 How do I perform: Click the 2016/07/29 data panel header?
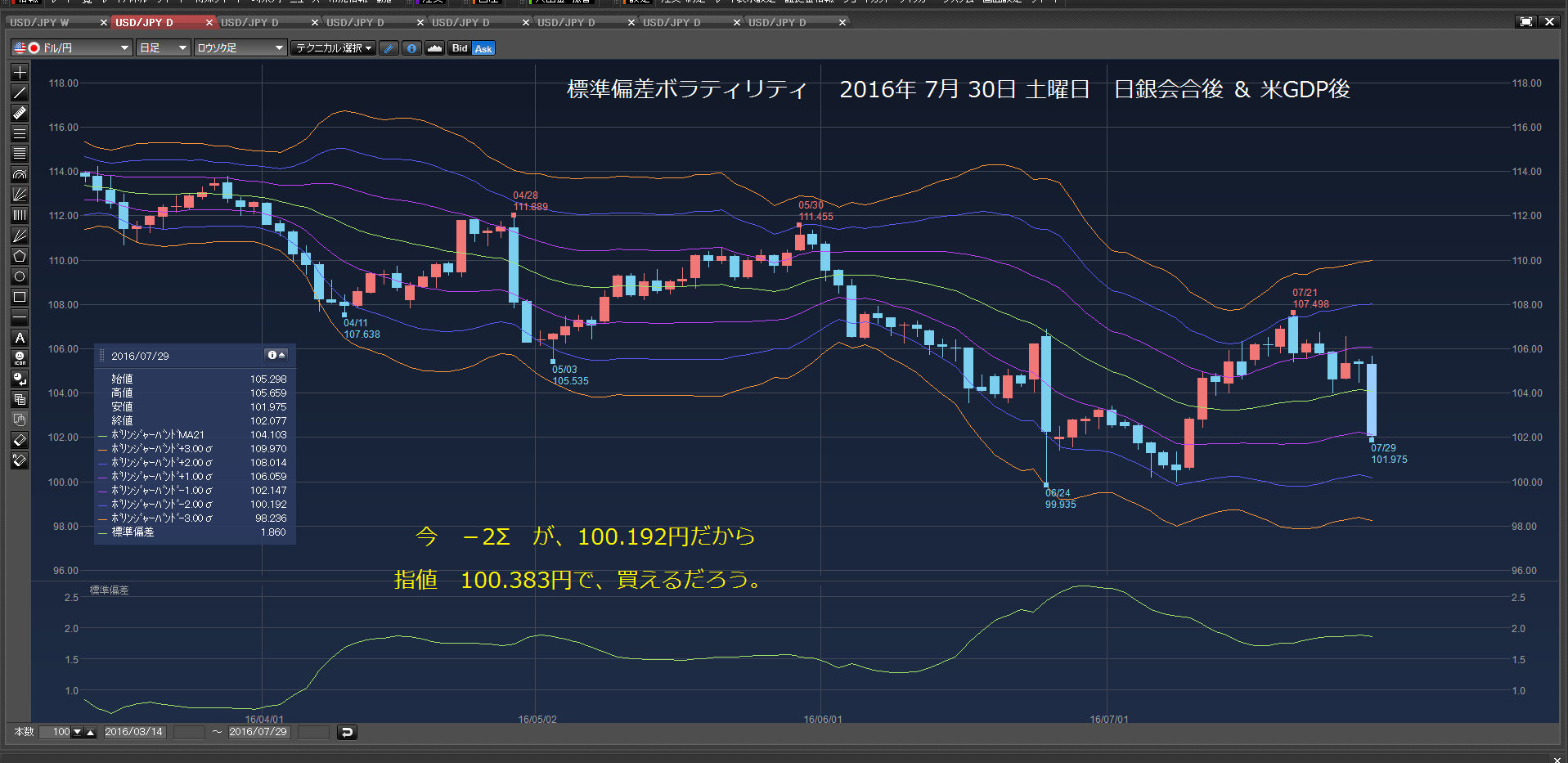[x=195, y=356]
